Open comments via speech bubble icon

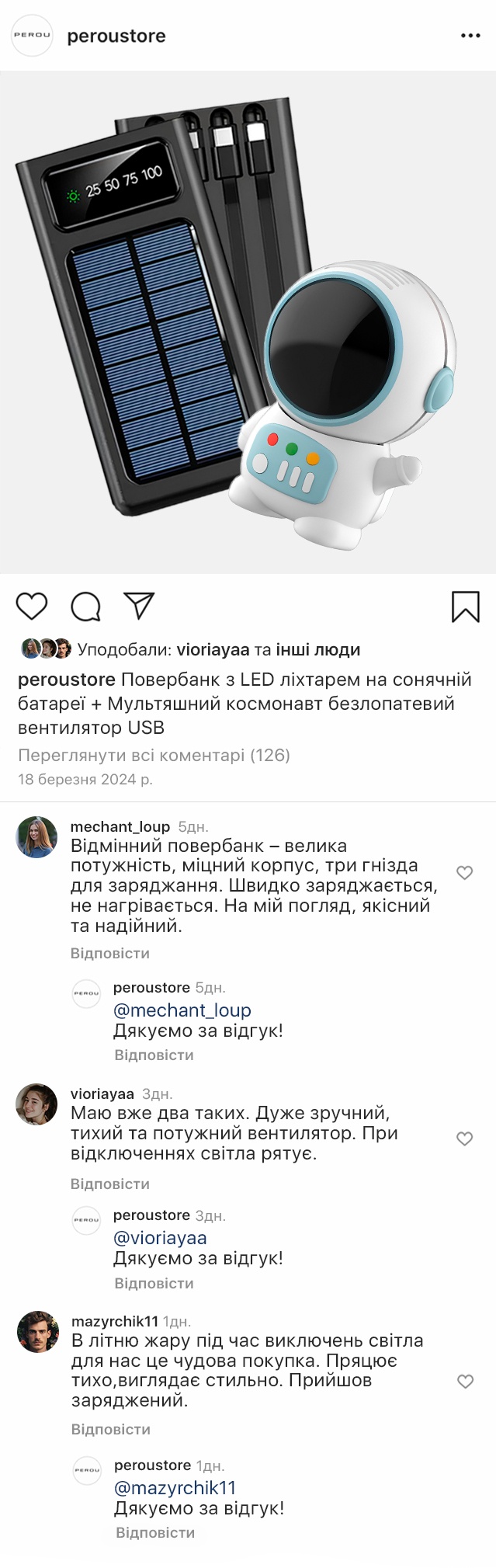click(85, 607)
